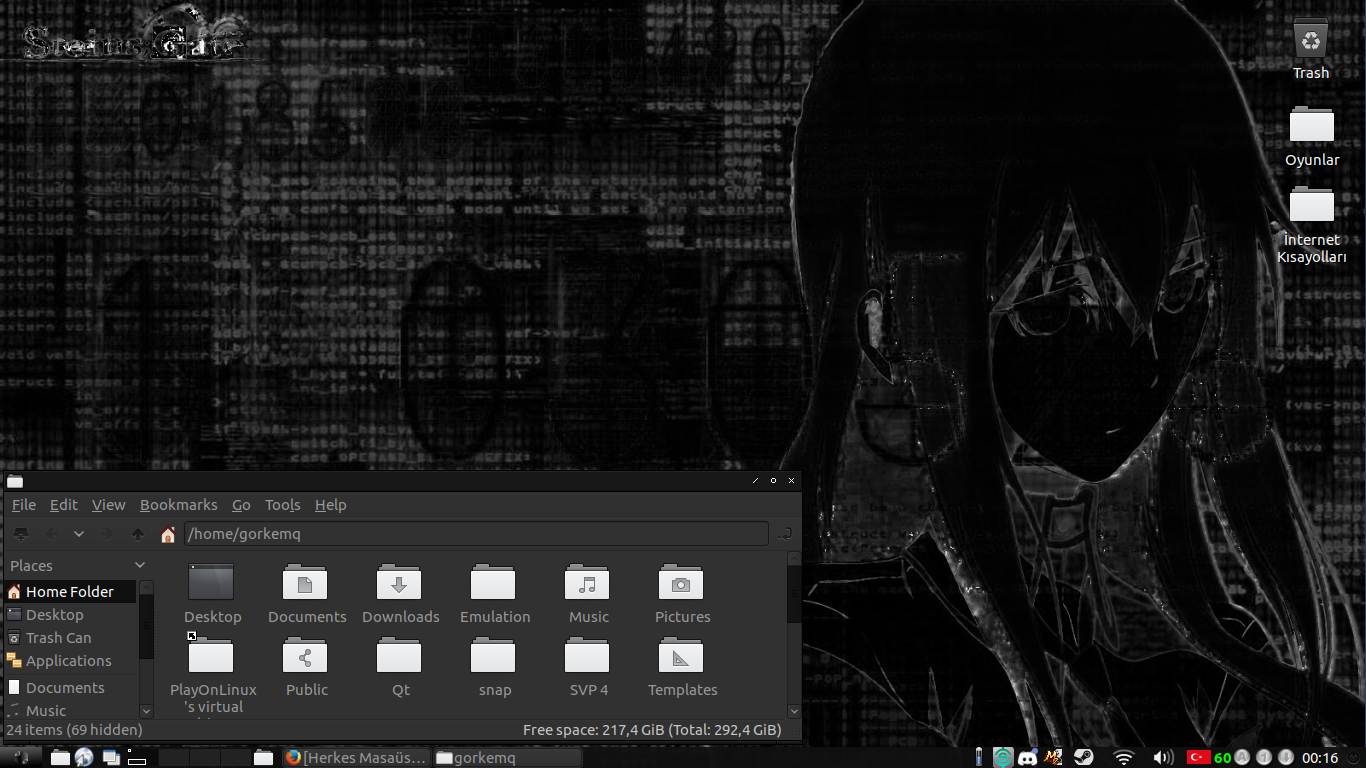Viewport: 1366px width, 768px height.
Task: Open Steam from the system tray
Action: tap(1083, 758)
